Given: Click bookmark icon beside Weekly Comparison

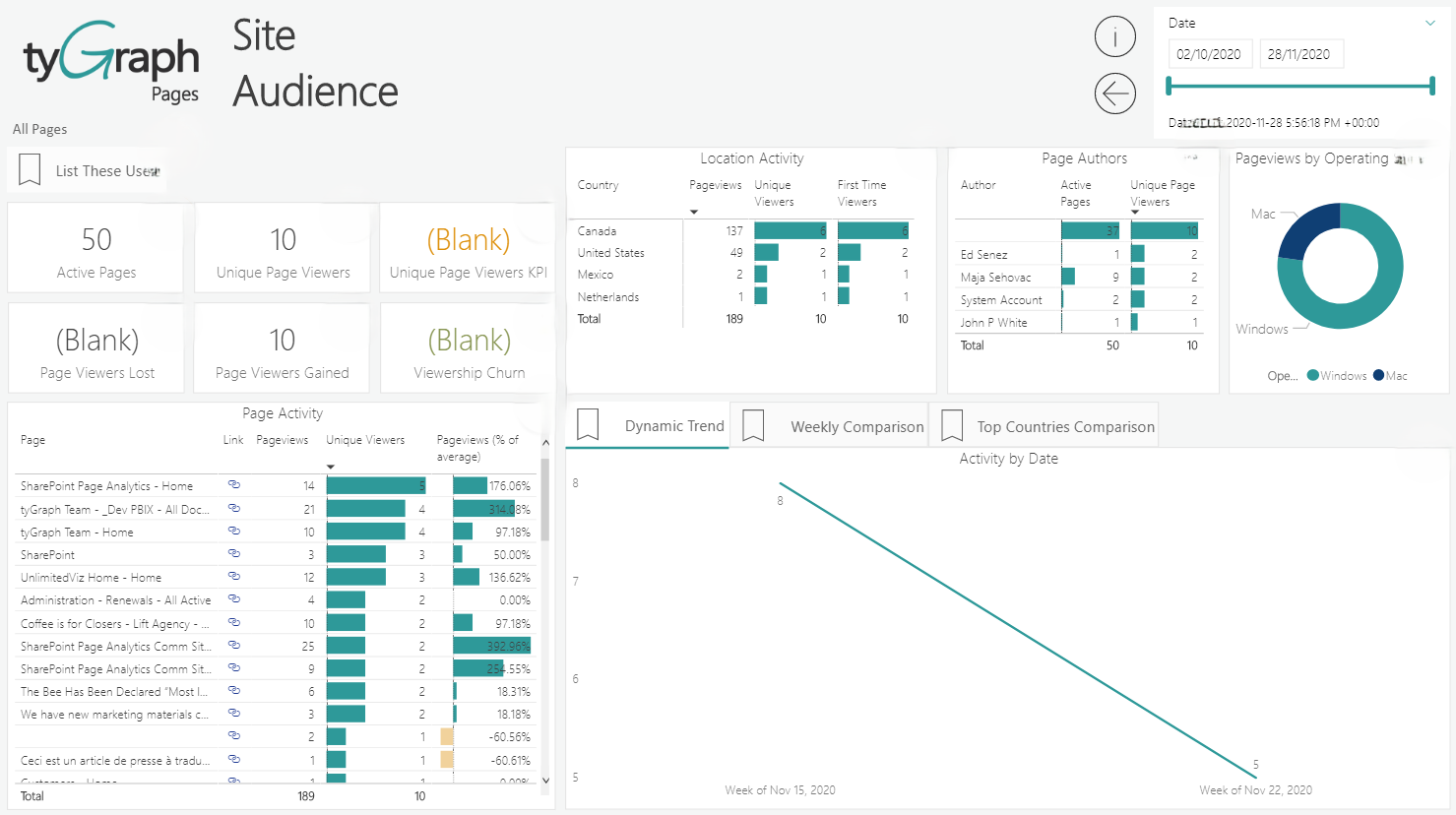Looking at the screenshot, I should pyautogui.click(x=753, y=425).
